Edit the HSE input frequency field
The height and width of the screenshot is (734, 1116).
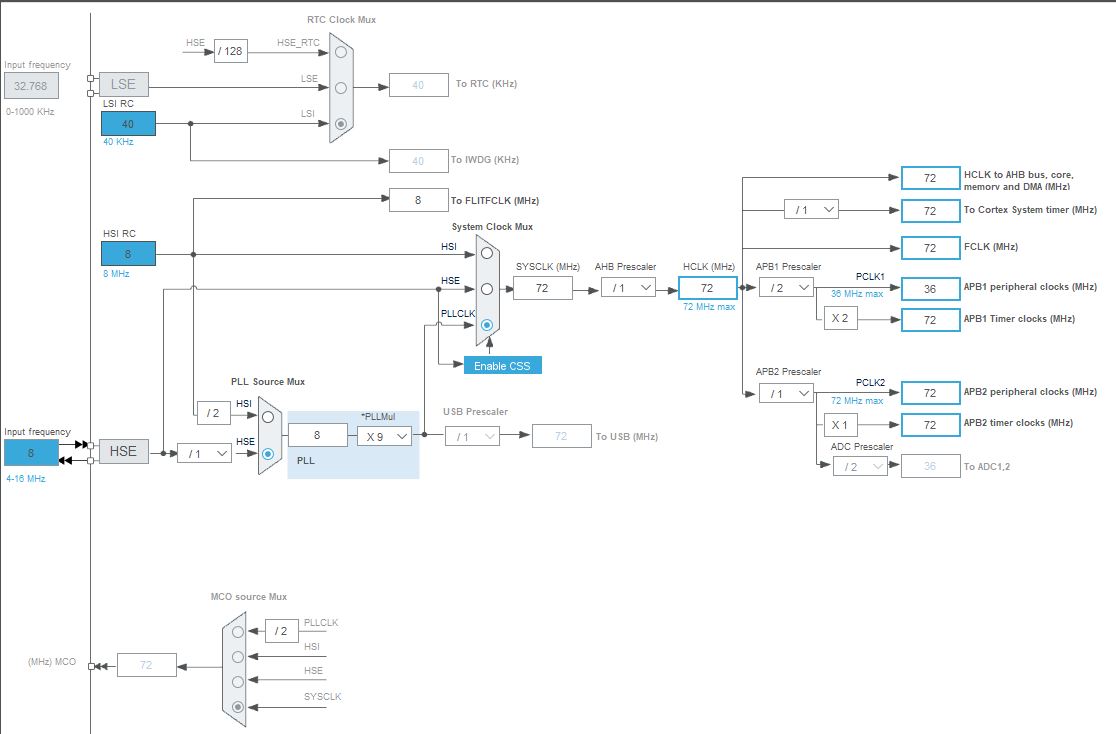pyautogui.click(x=31, y=453)
